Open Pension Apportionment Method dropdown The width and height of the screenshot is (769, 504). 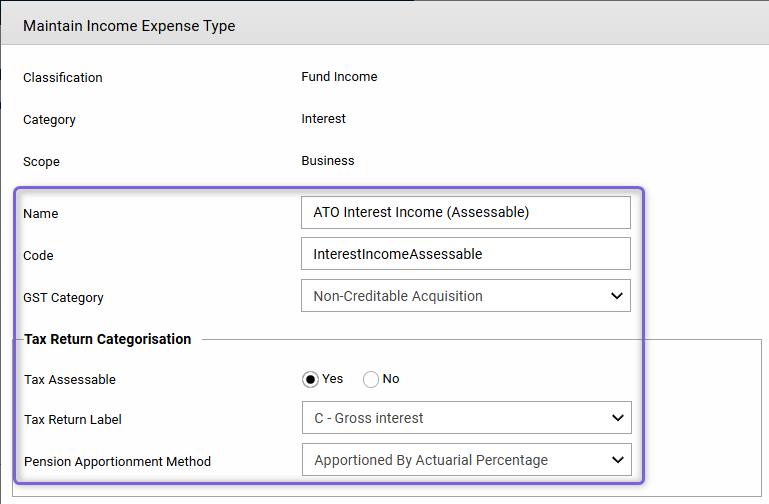pyautogui.click(x=466, y=460)
